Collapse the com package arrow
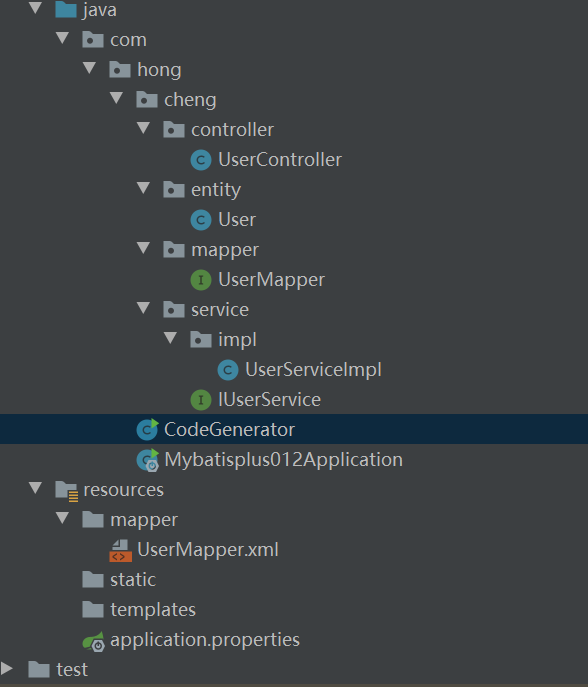The image size is (588, 687). 63,38
